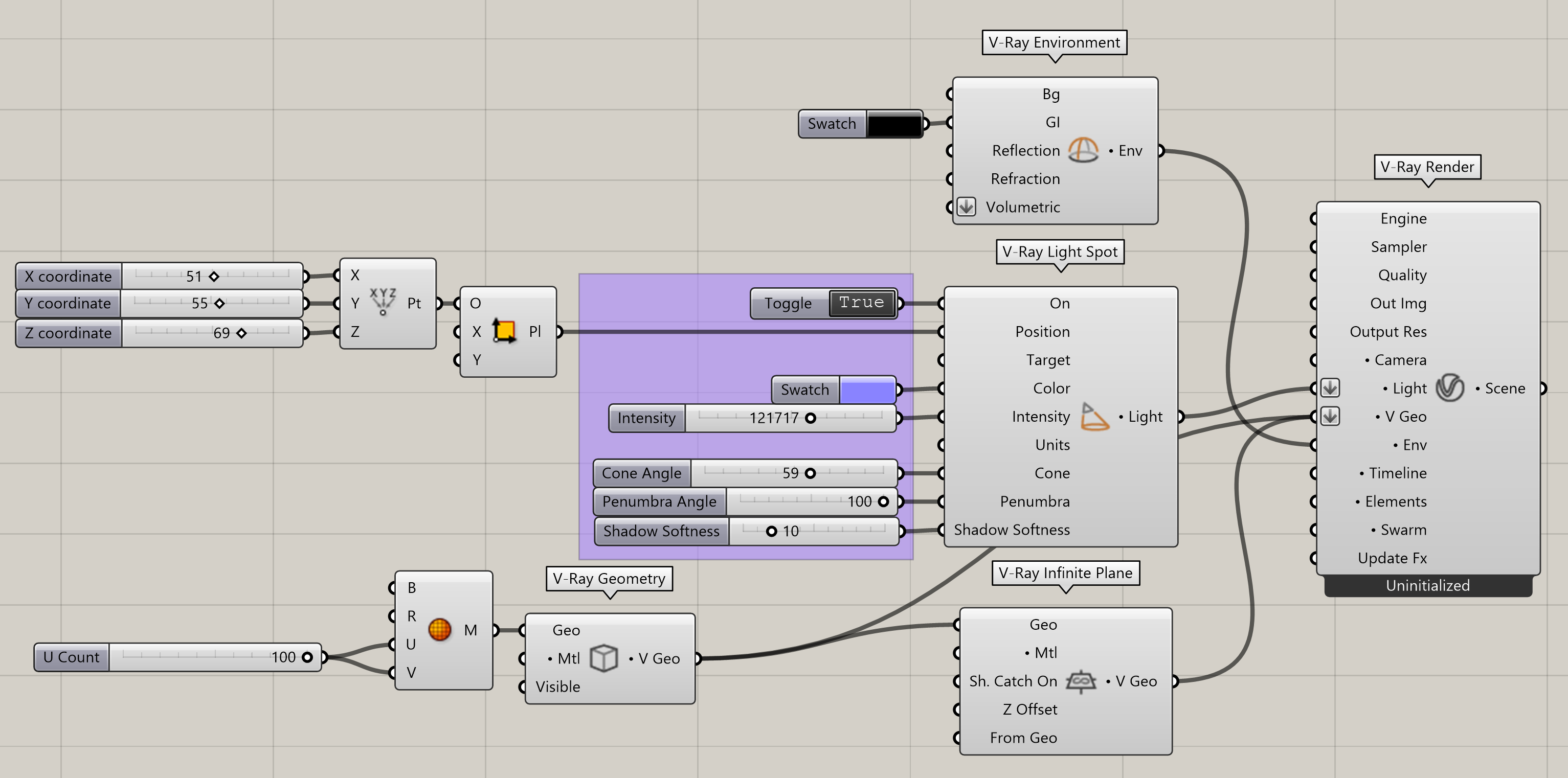The image size is (1568, 778).
Task: Expand the Volumetric input arrow
Action: pyautogui.click(x=966, y=207)
